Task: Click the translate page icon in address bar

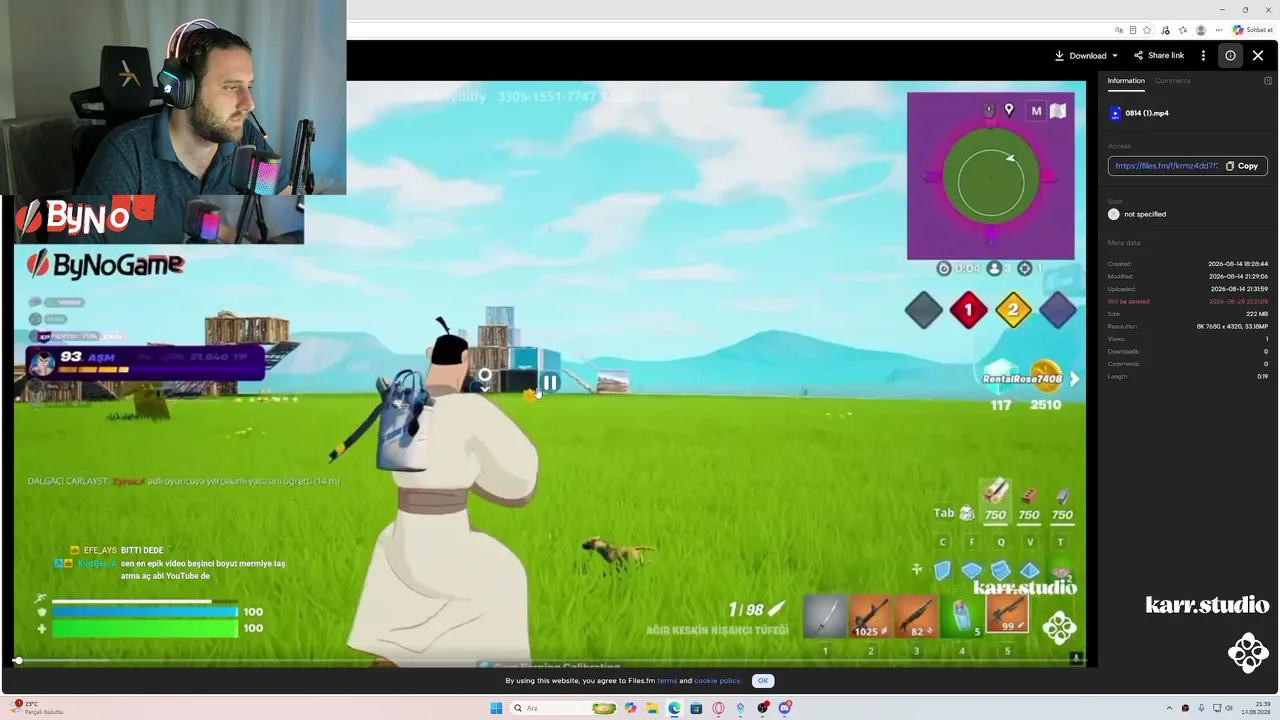Action: [1119, 30]
